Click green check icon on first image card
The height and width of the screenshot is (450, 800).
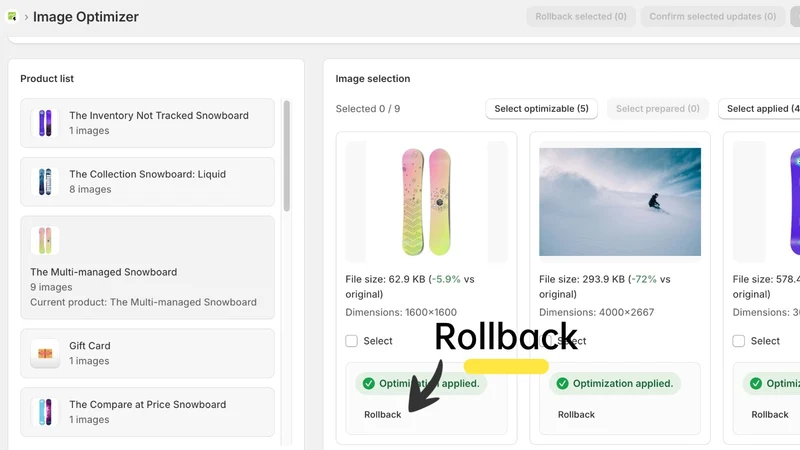pos(368,384)
